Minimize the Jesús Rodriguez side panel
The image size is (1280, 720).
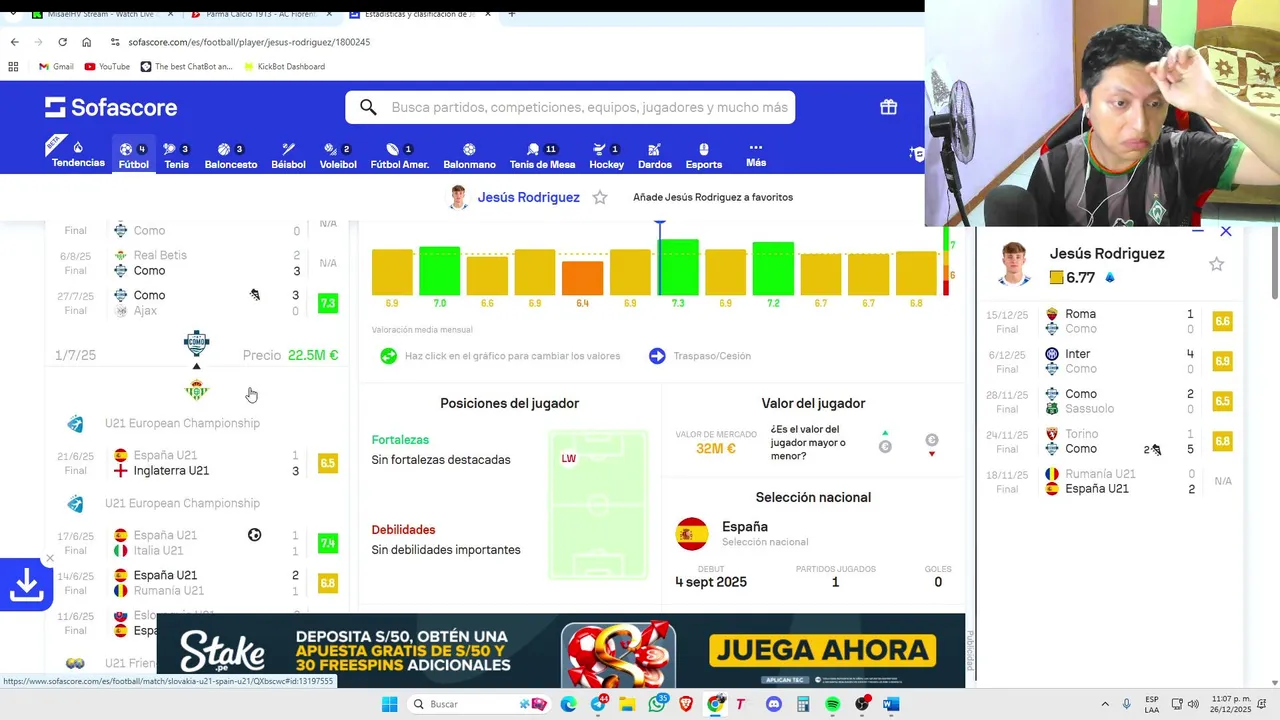point(1197,231)
